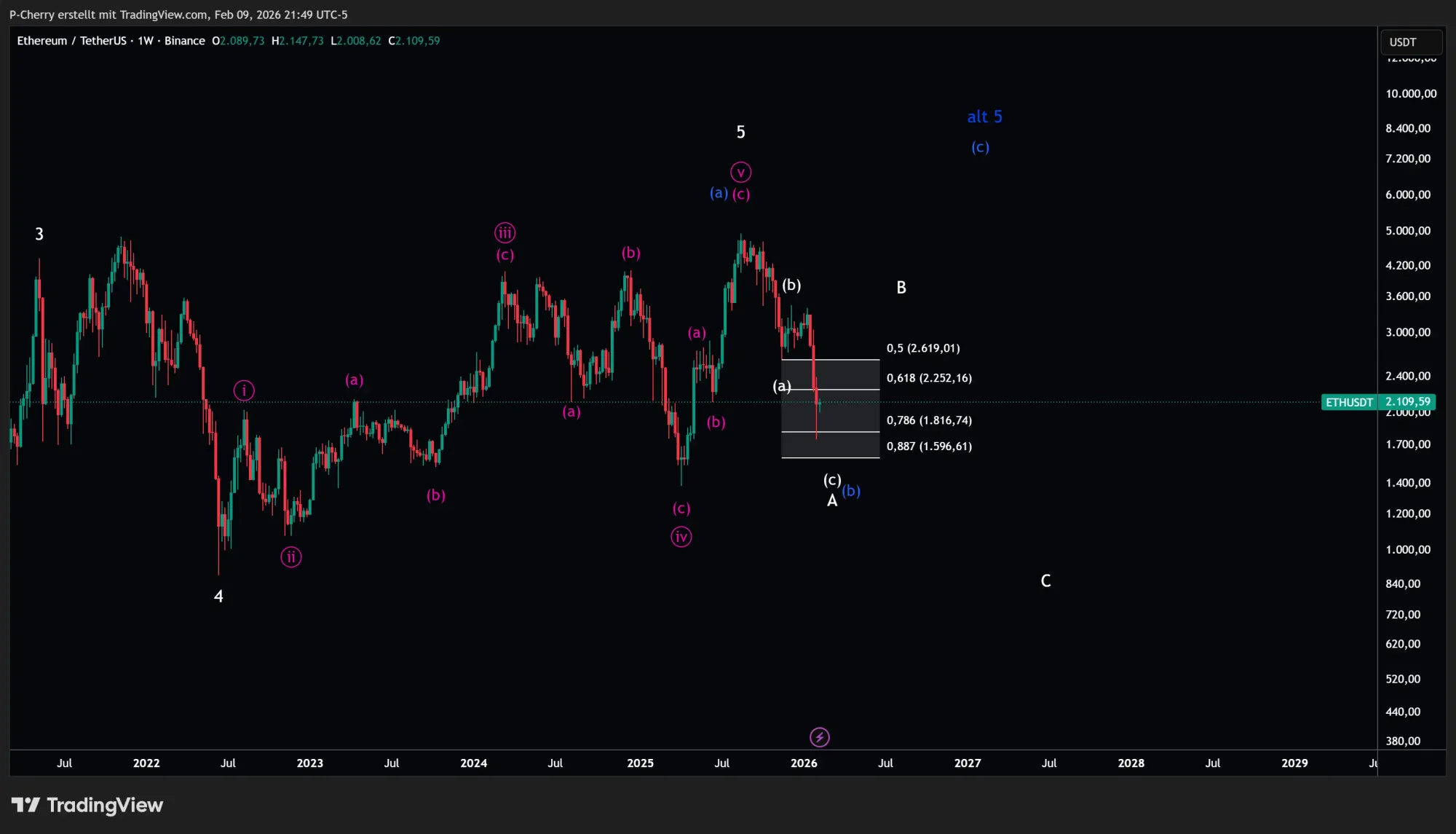Click the purple lightning event icon

(819, 737)
